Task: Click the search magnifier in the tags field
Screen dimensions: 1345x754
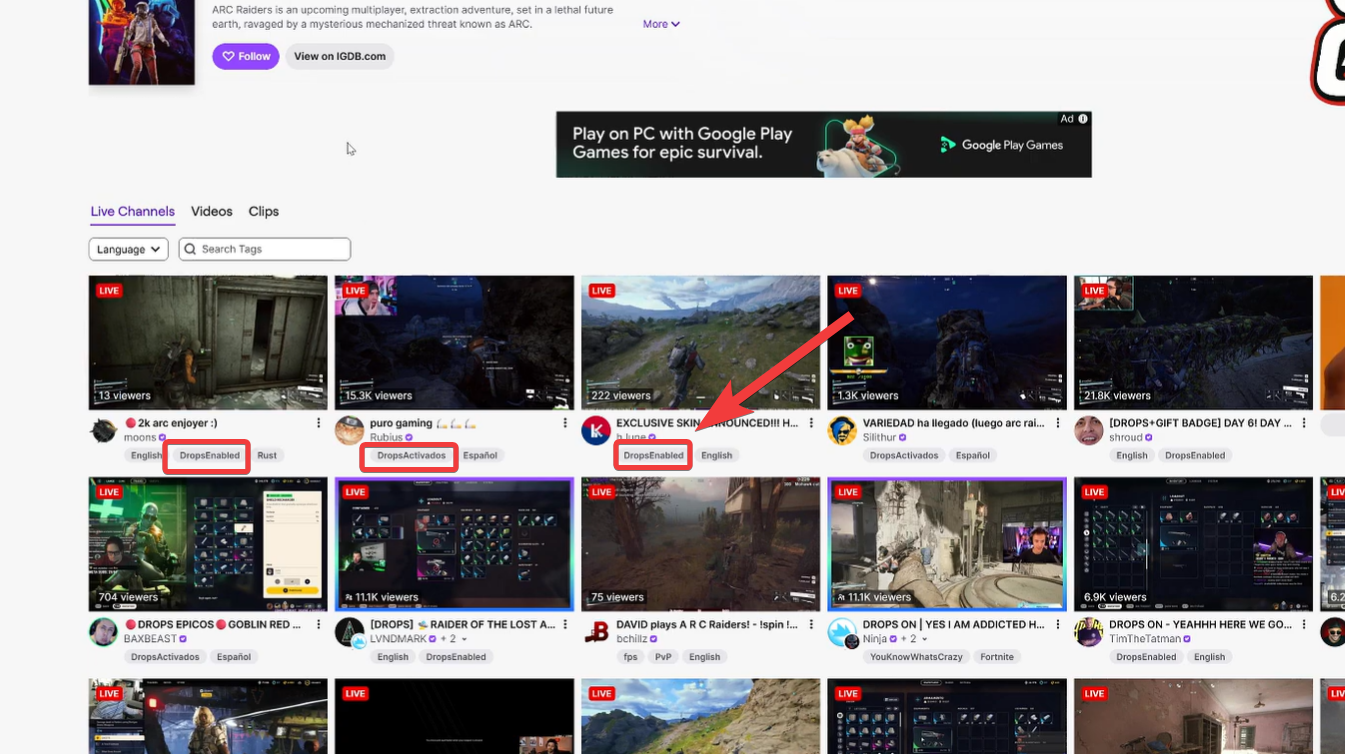Action: pyautogui.click(x=190, y=249)
